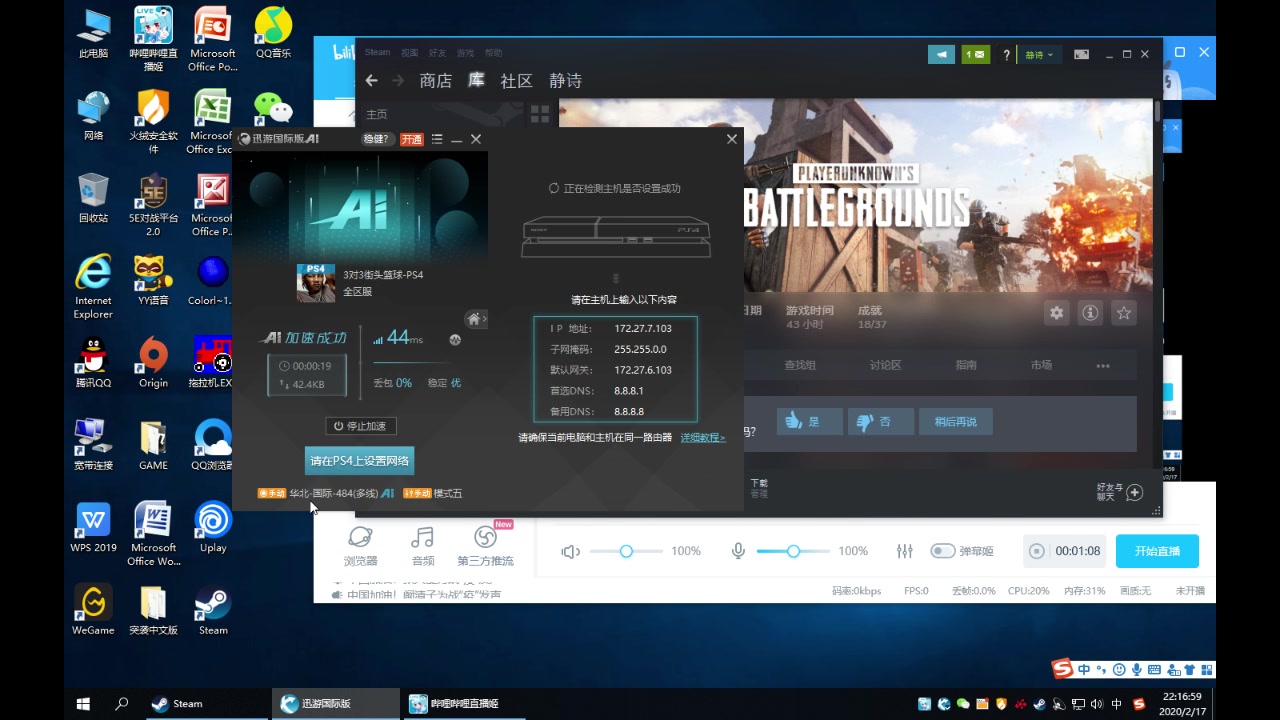The image size is (1280, 720).
Task: Switch to 哔哩哔哩直播姬 on the taskbar
Action: click(465, 703)
